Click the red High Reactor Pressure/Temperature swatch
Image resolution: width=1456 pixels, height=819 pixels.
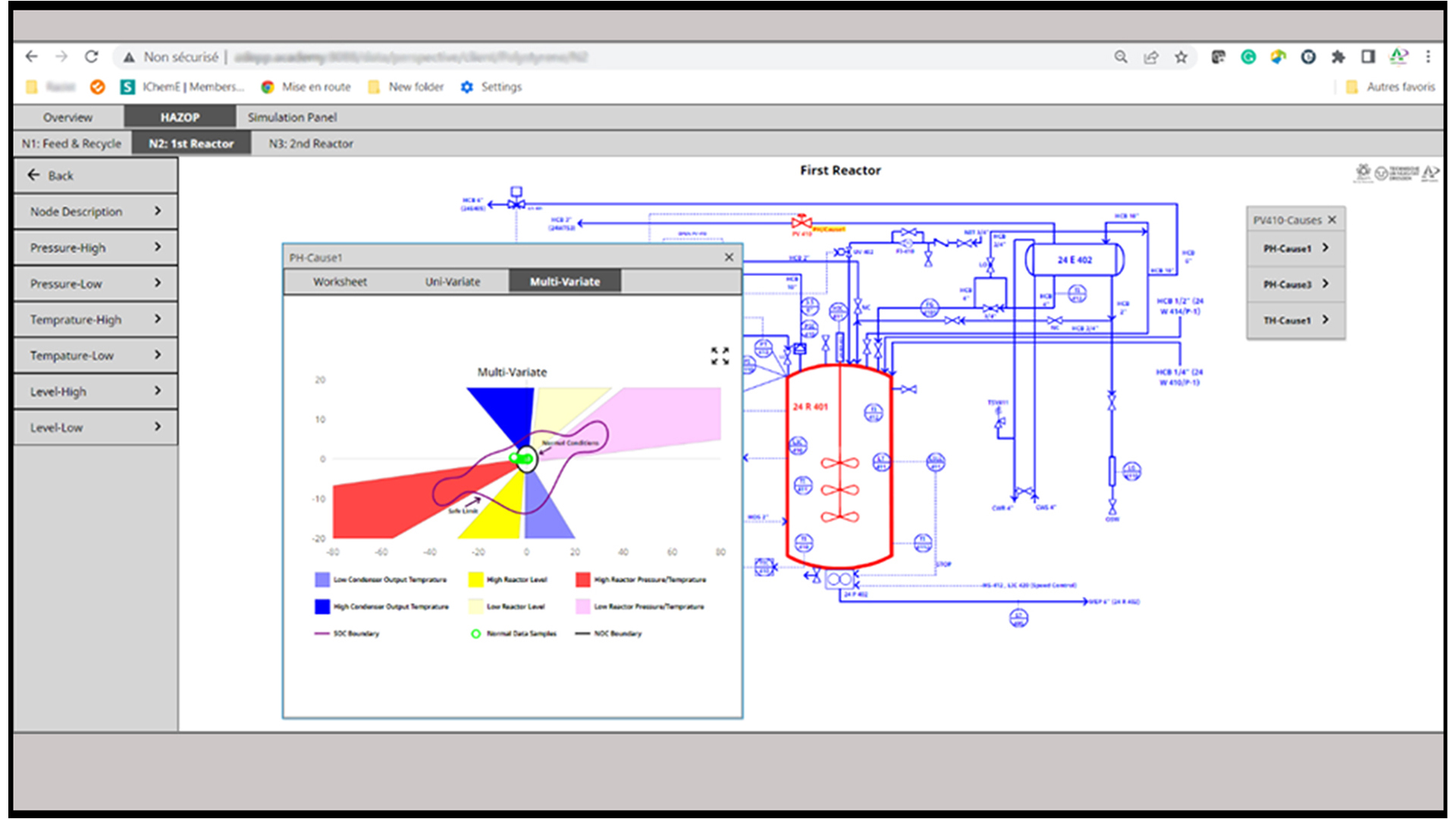click(x=582, y=579)
